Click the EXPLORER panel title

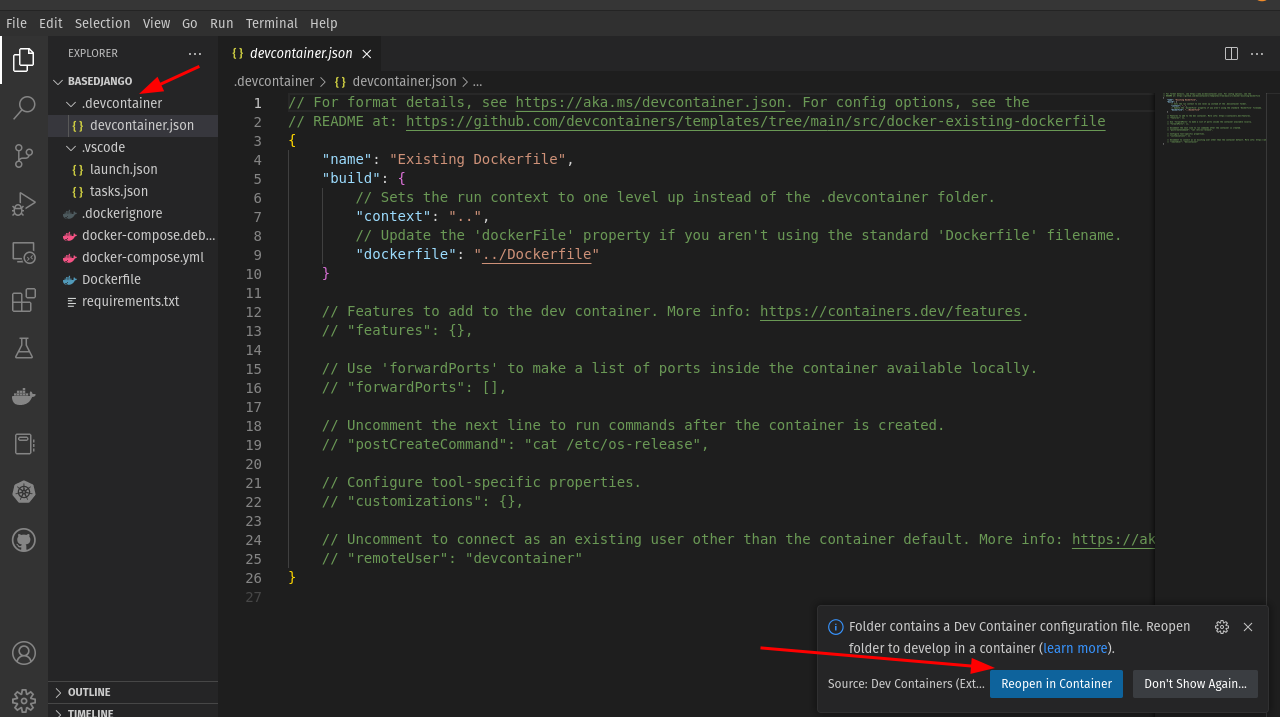pos(93,53)
